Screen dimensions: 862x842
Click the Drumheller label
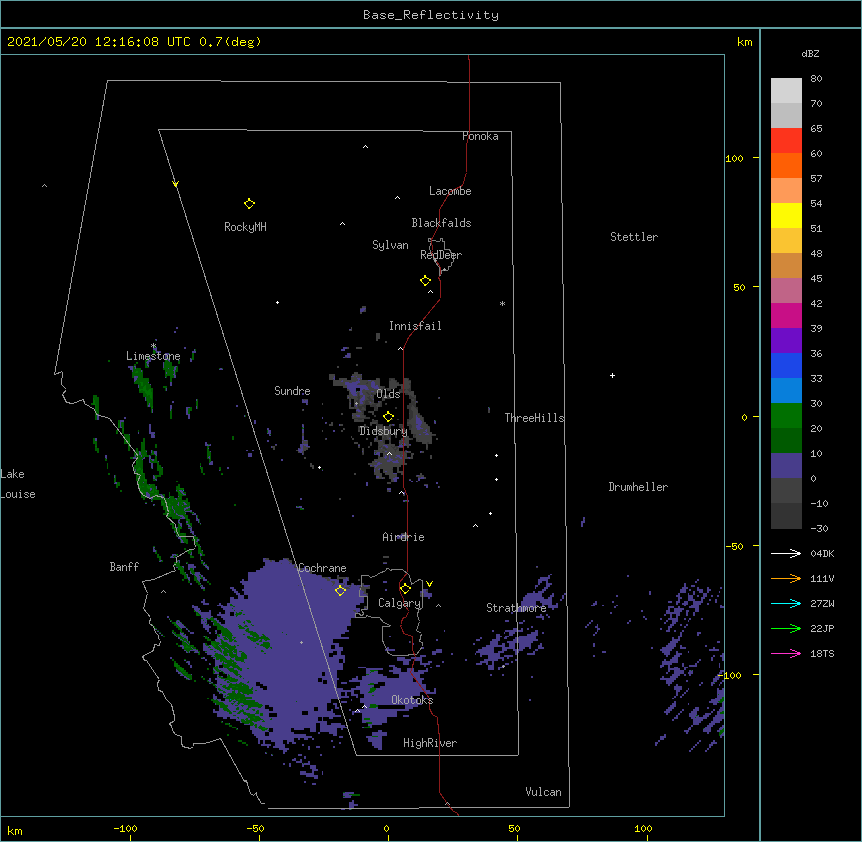(x=638, y=487)
